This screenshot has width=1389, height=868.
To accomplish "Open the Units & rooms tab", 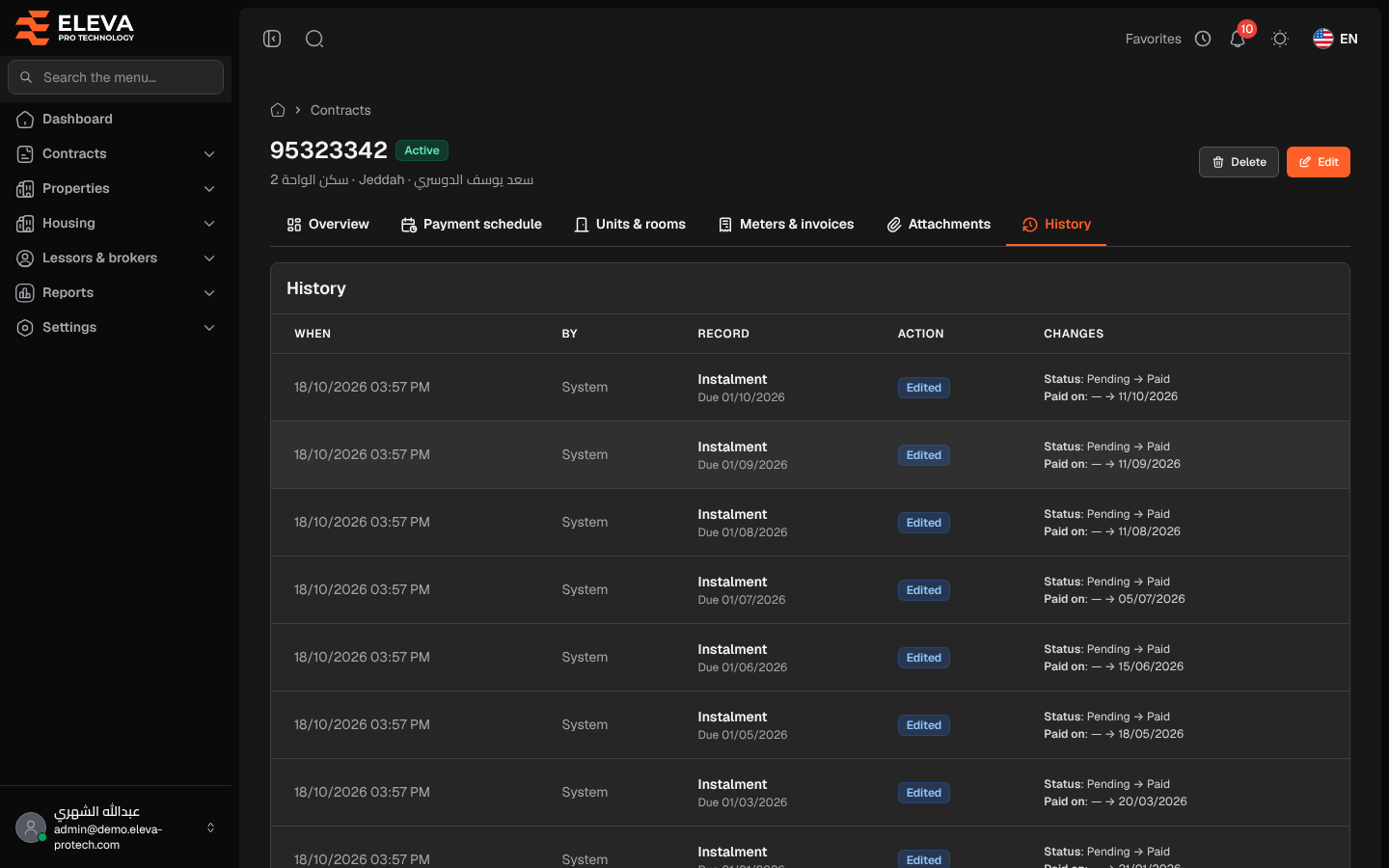I will [x=630, y=225].
